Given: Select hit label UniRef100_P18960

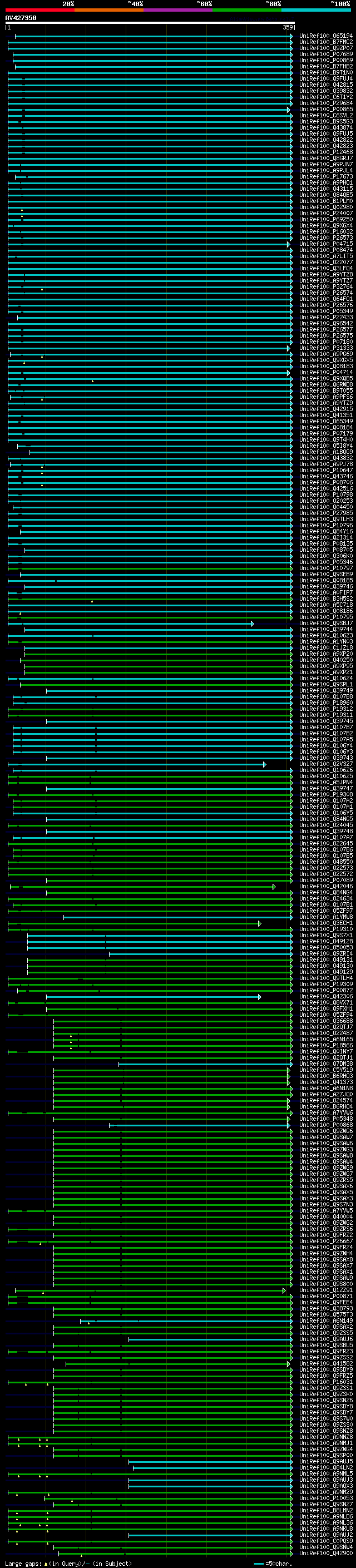Looking at the screenshot, I should (x=325, y=703).
